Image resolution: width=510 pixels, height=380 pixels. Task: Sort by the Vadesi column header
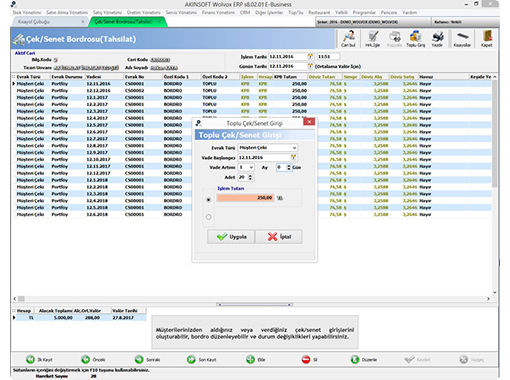click(104, 77)
